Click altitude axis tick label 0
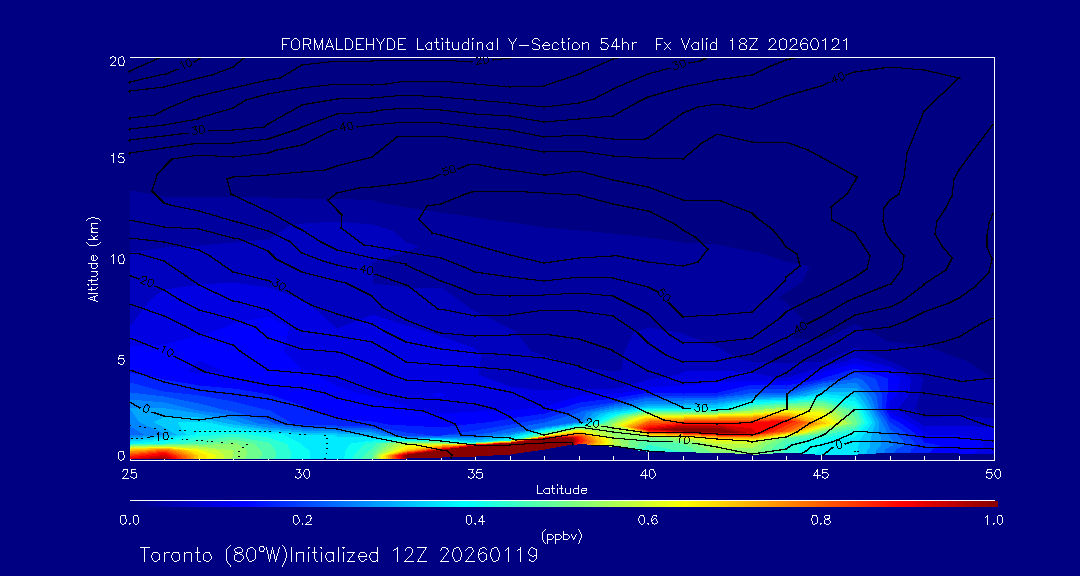 121,455
